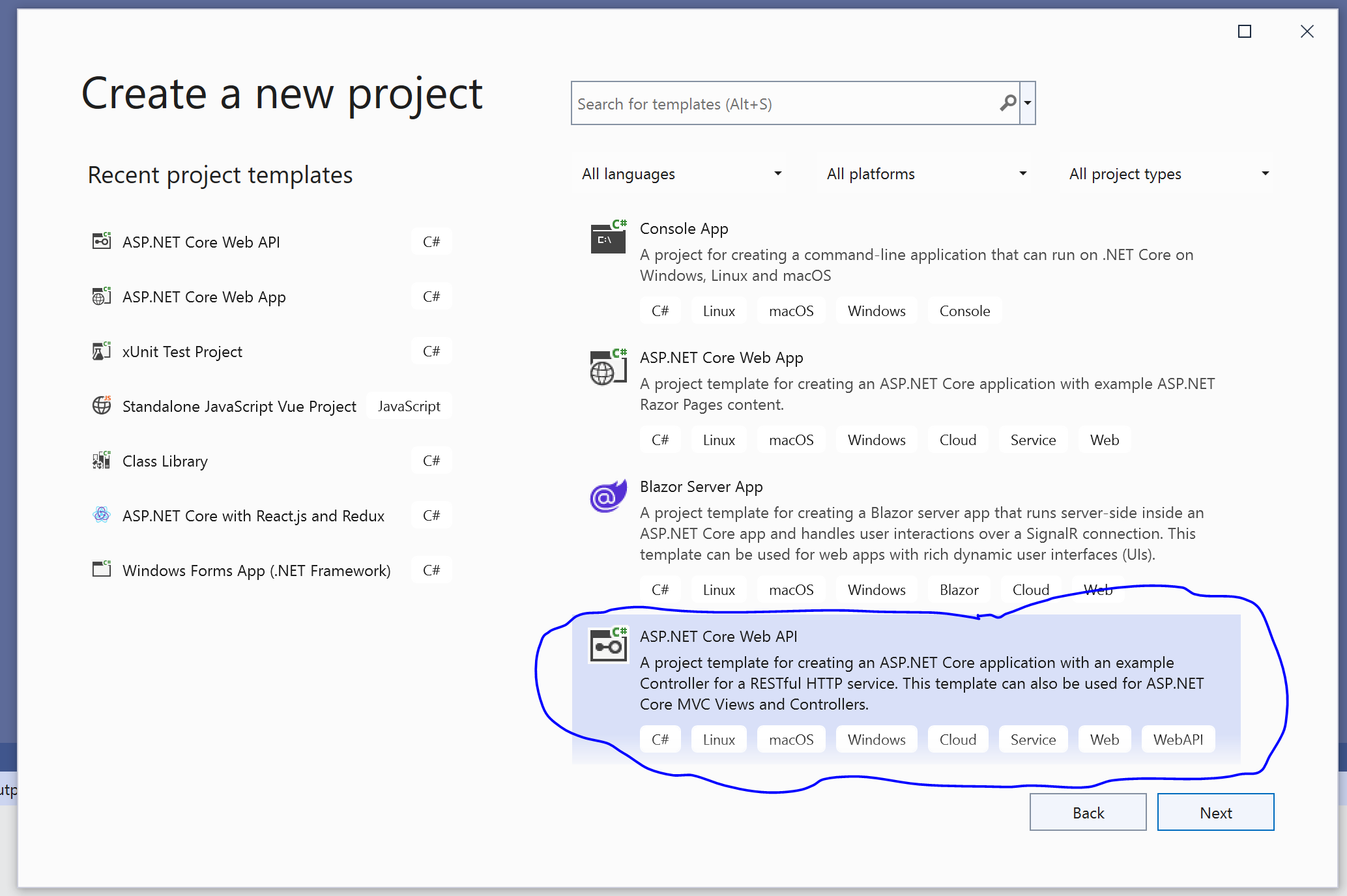1347x896 pixels.
Task: Click the WebAPI tag under ASP.NET Core Web API
Action: tap(1178, 740)
